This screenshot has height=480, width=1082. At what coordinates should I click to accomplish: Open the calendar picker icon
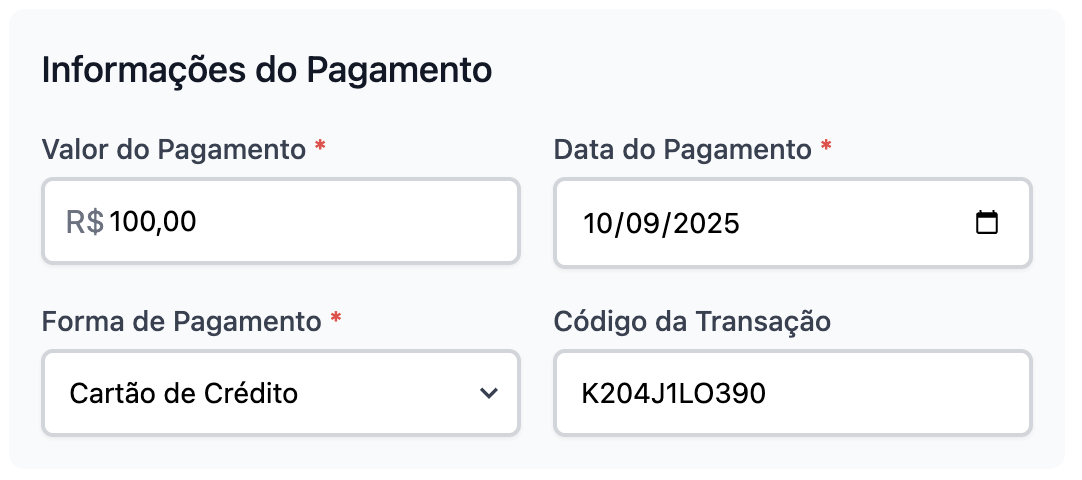tap(986, 222)
